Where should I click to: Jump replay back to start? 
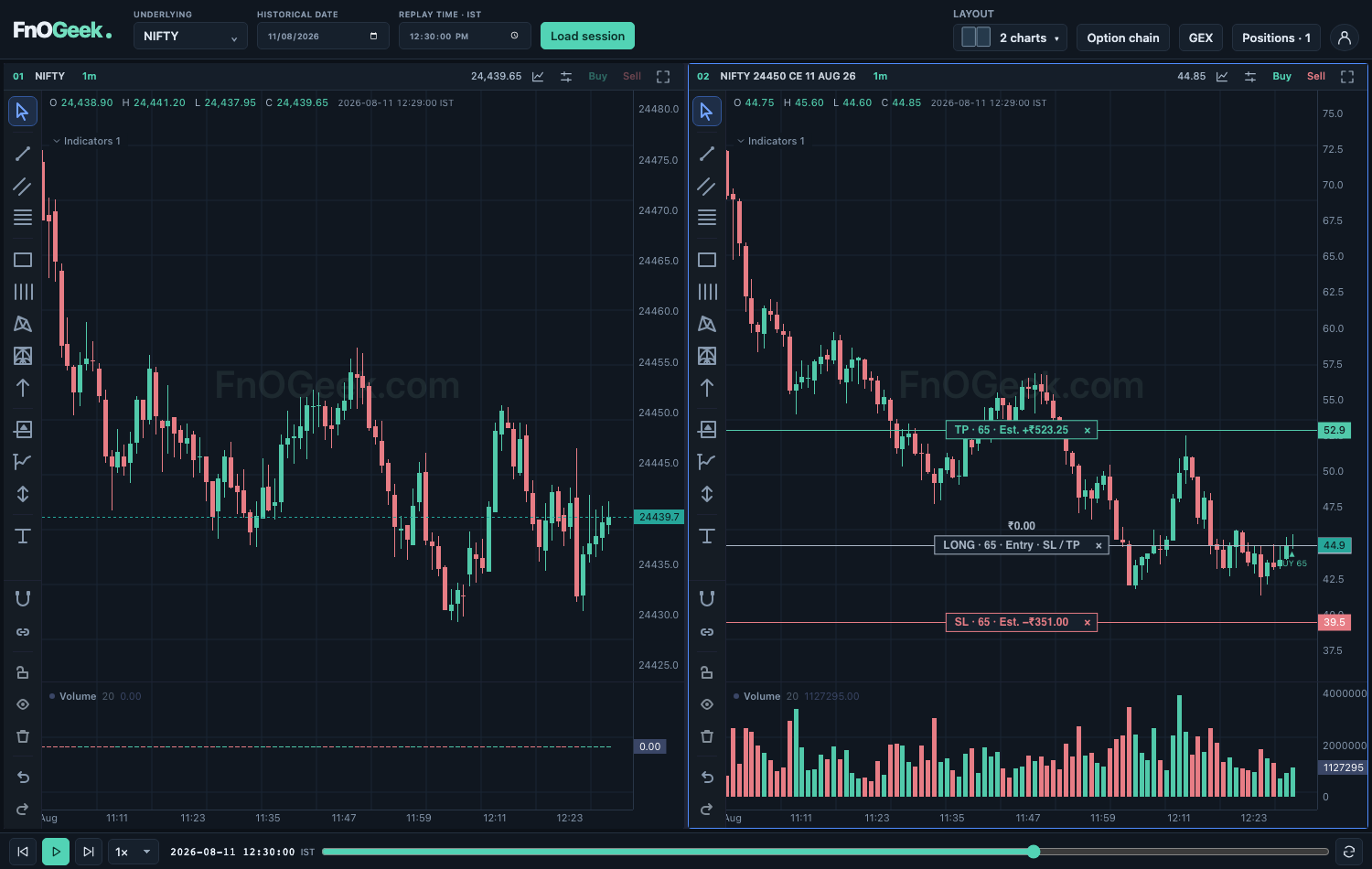click(x=23, y=852)
